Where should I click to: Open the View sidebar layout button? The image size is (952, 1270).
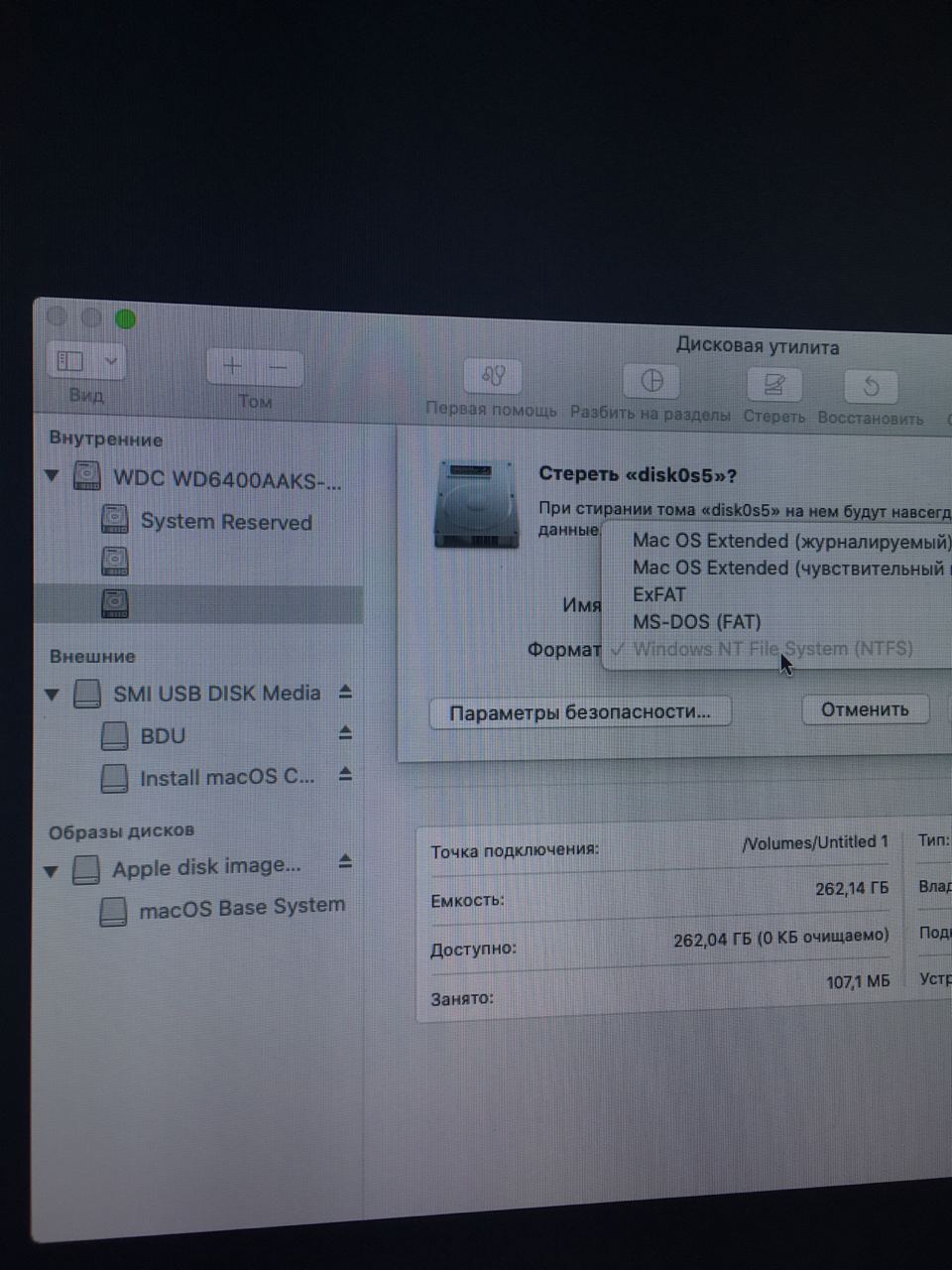point(70,361)
